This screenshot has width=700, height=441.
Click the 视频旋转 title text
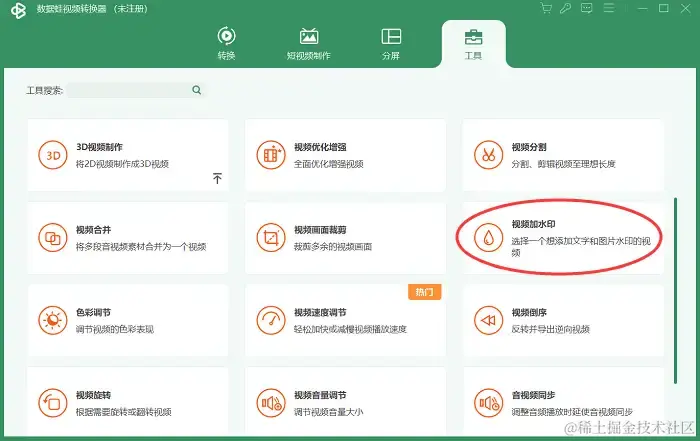(93, 395)
